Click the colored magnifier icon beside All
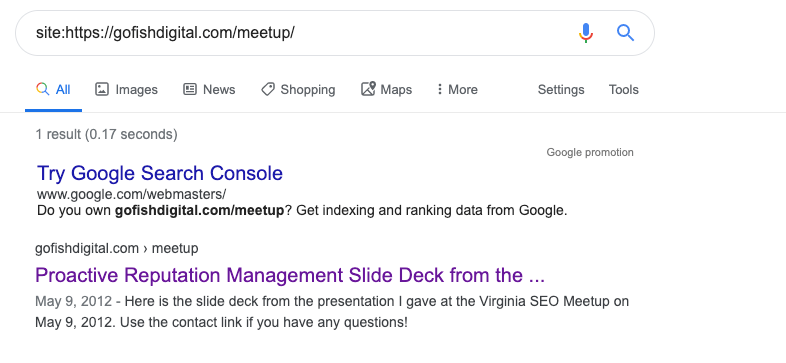Image resolution: width=786 pixels, height=363 pixels. 43,89
